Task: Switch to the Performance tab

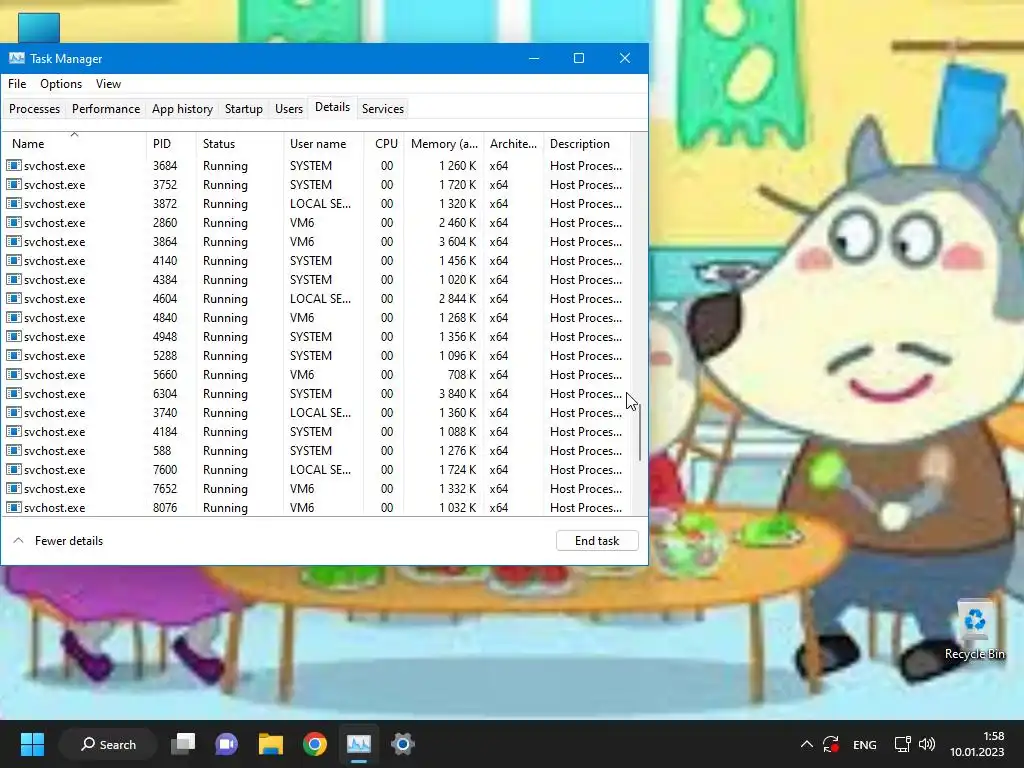Action: click(106, 108)
